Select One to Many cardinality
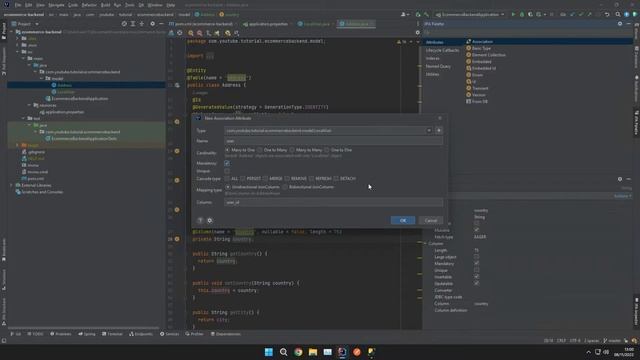Image resolution: width=640 pixels, height=360 pixels. 260,150
